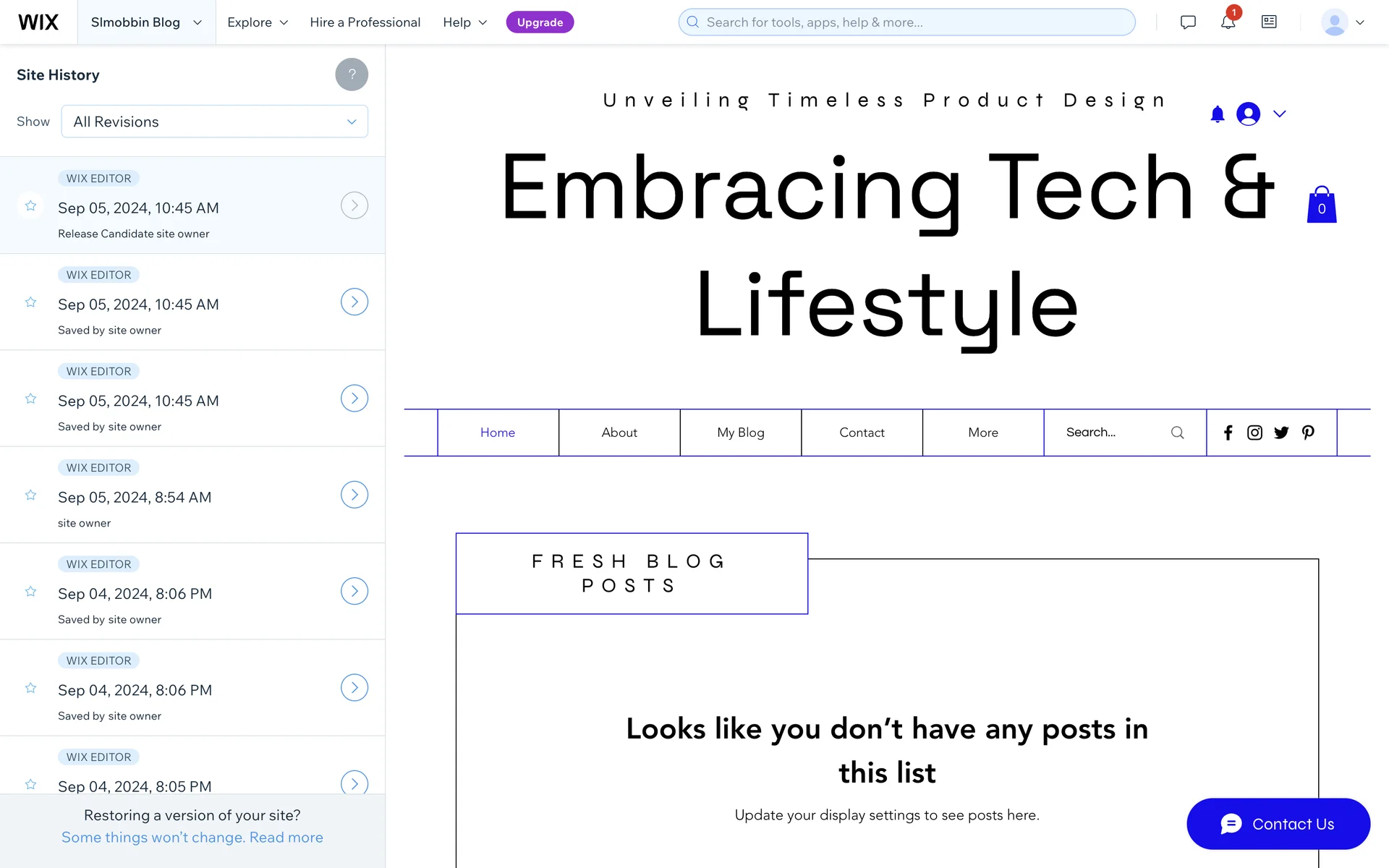Open the Read more restore link

[x=286, y=838]
